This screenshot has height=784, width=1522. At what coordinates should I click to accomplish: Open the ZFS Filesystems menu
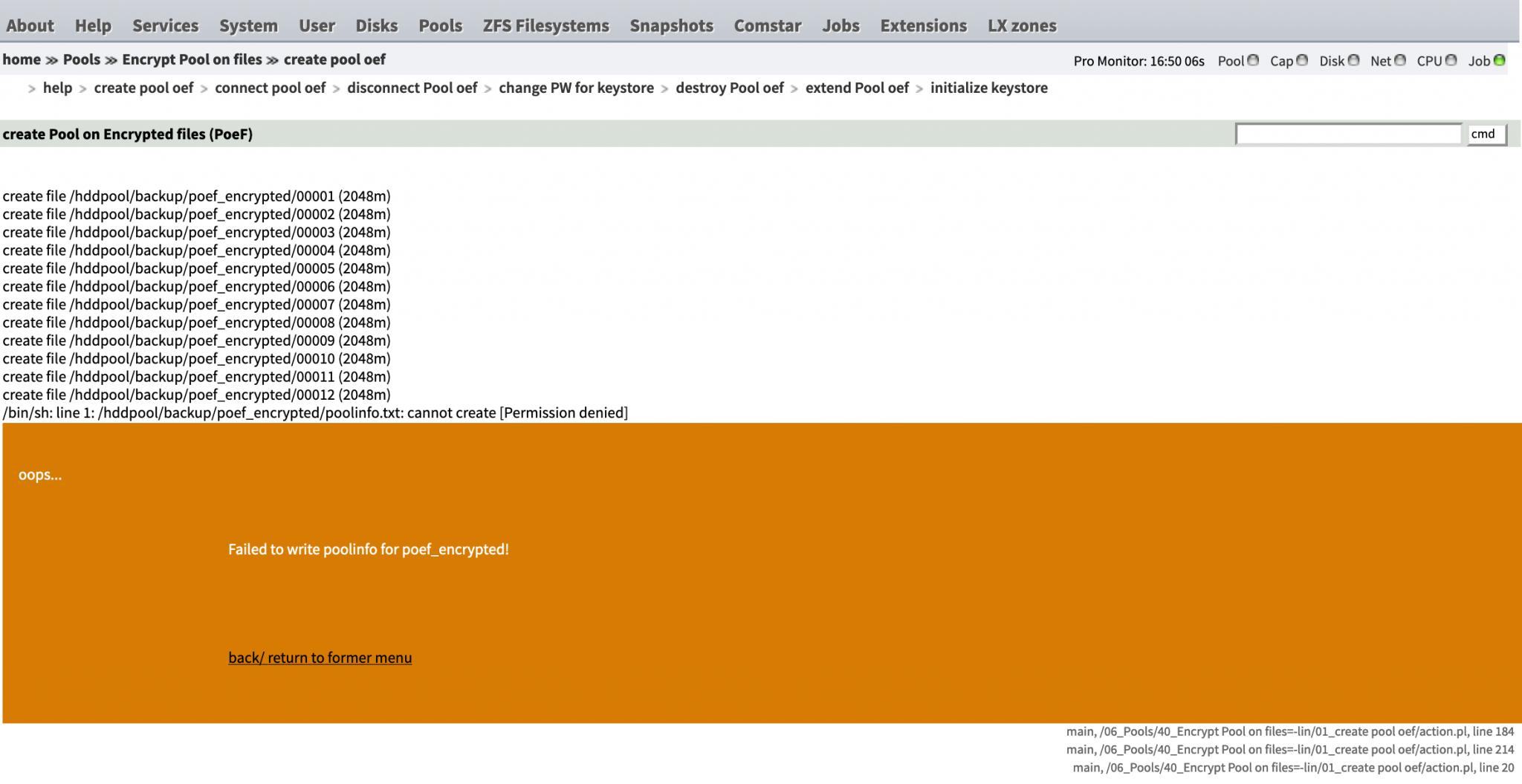coord(545,25)
